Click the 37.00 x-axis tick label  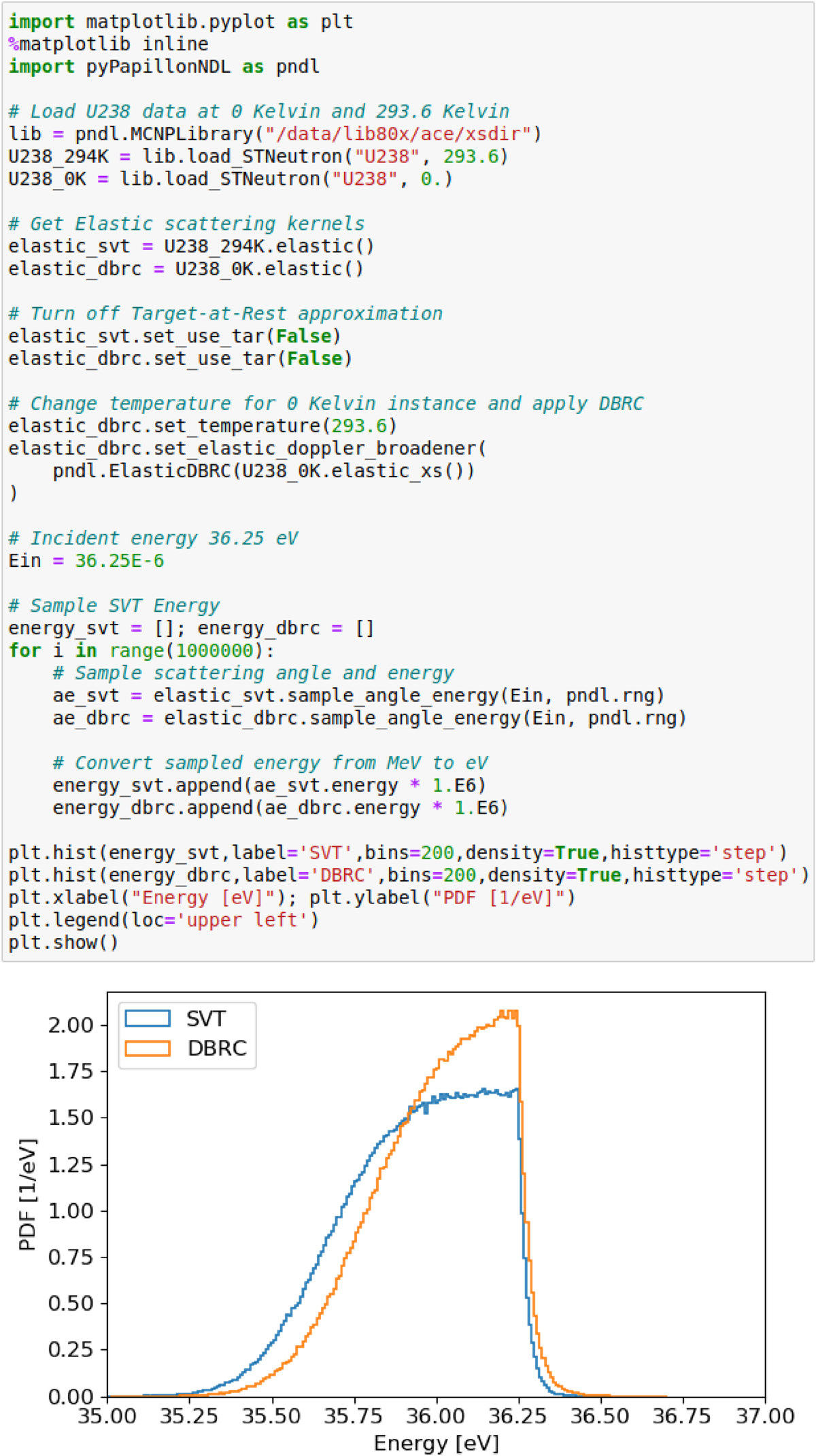(765, 1417)
